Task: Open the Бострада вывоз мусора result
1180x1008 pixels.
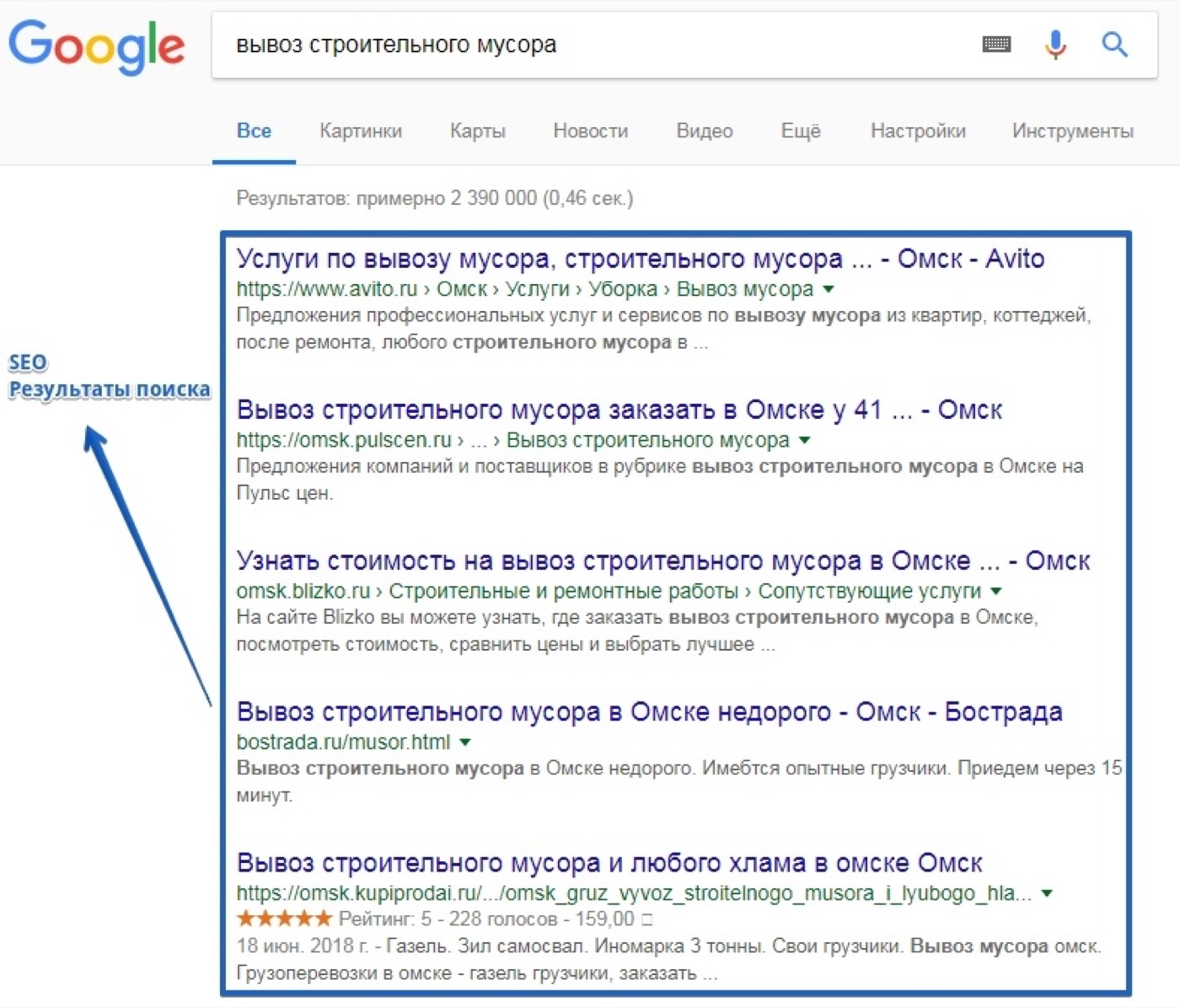Action: point(649,711)
